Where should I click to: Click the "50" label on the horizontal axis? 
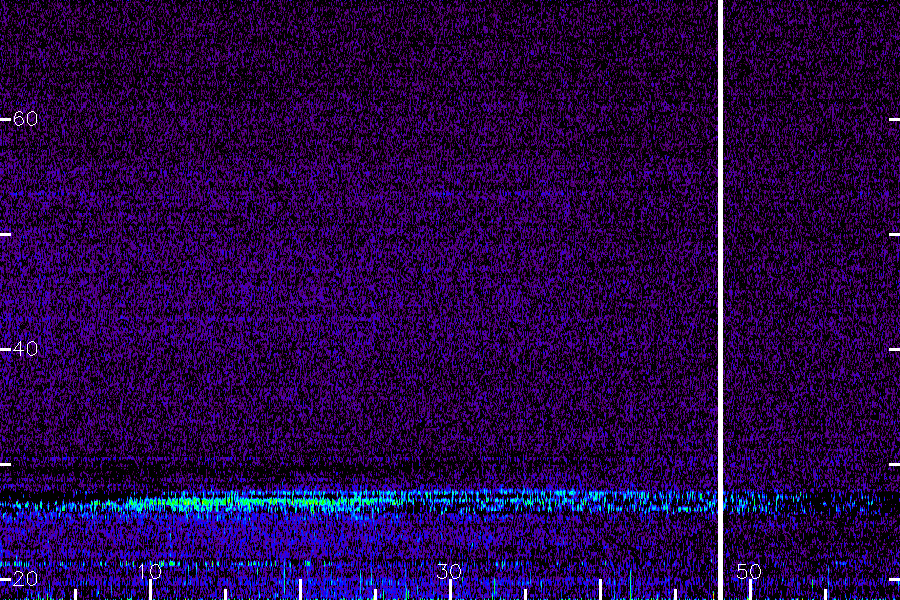[749, 571]
